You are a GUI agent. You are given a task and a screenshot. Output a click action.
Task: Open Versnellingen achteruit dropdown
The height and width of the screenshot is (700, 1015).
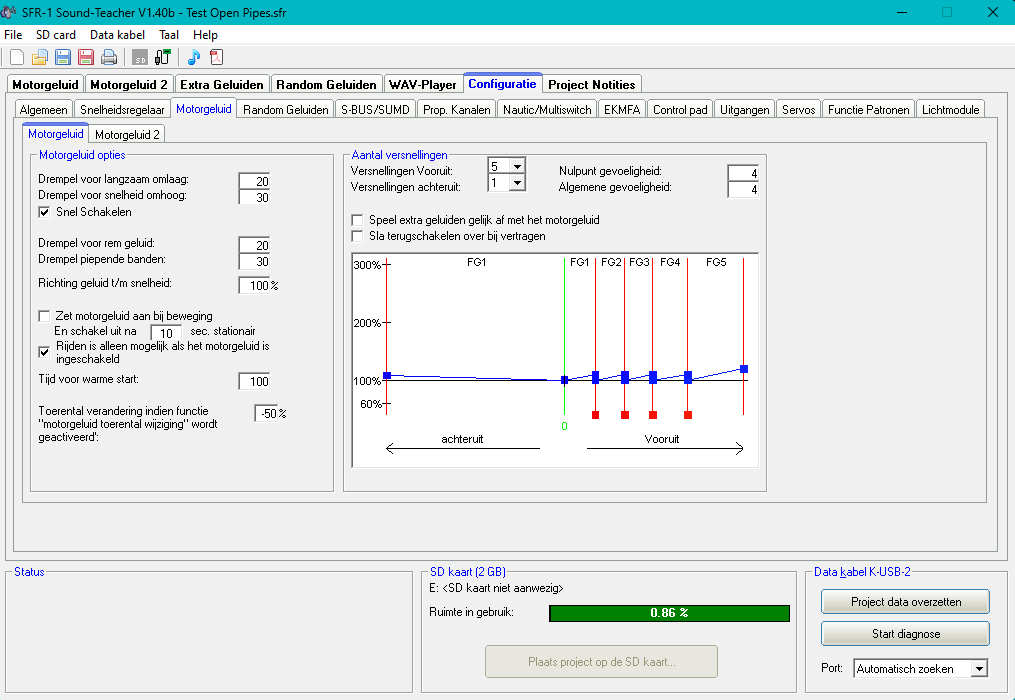click(x=517, y=183)
